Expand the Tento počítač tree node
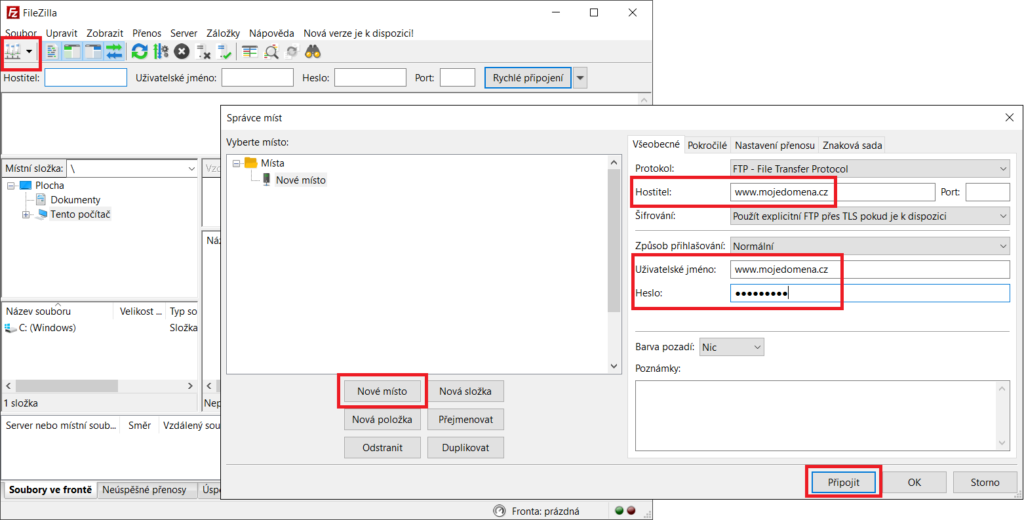 [26, 214]
